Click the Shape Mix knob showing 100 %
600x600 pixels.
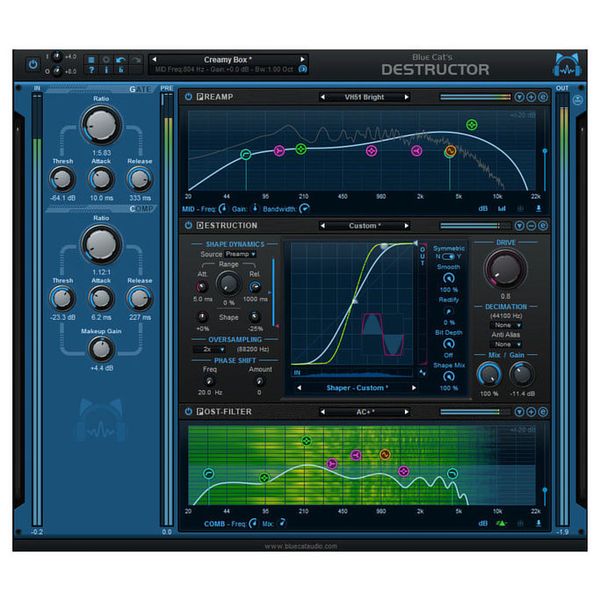click(x=448, y=377)
